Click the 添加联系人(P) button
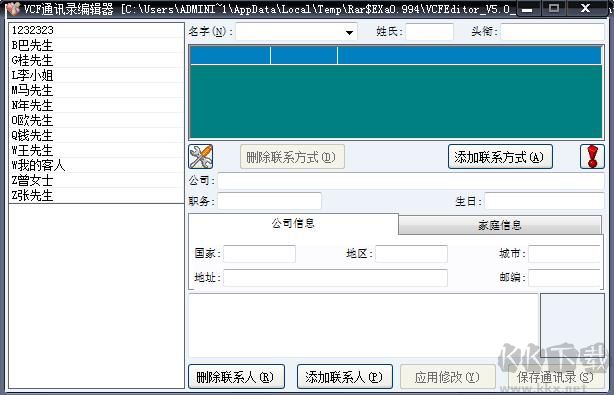The height and width of the screenshot is (395, 614). tap(345, 377)
